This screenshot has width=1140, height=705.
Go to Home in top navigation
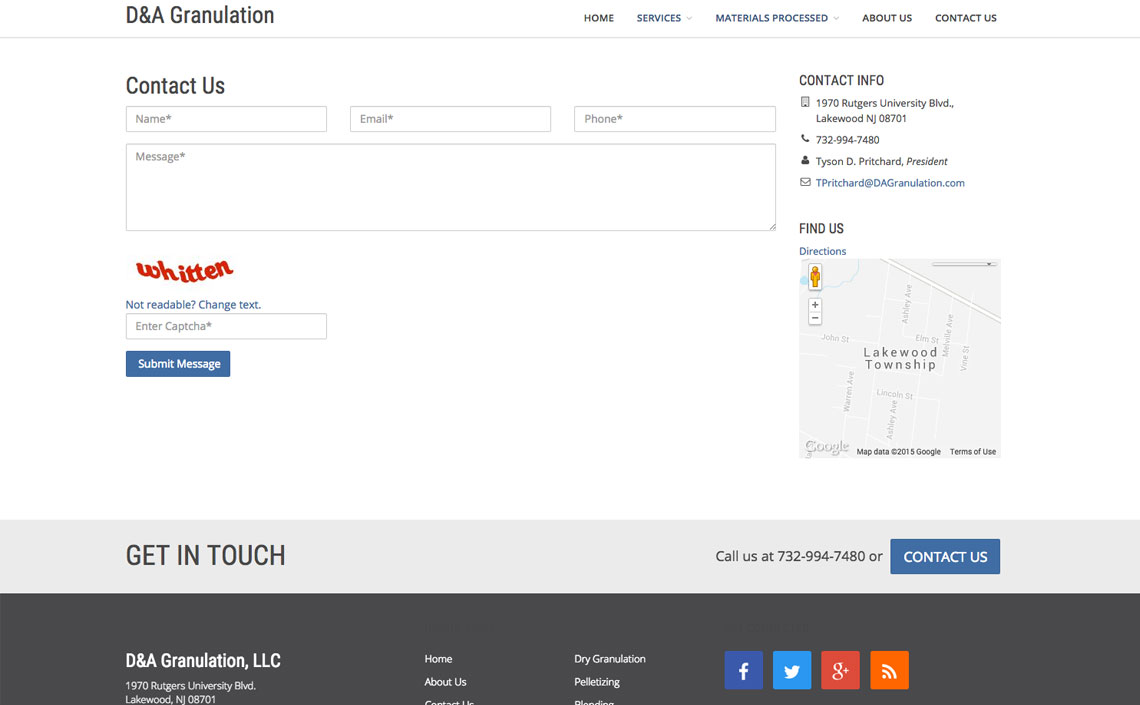click(598, 18)
